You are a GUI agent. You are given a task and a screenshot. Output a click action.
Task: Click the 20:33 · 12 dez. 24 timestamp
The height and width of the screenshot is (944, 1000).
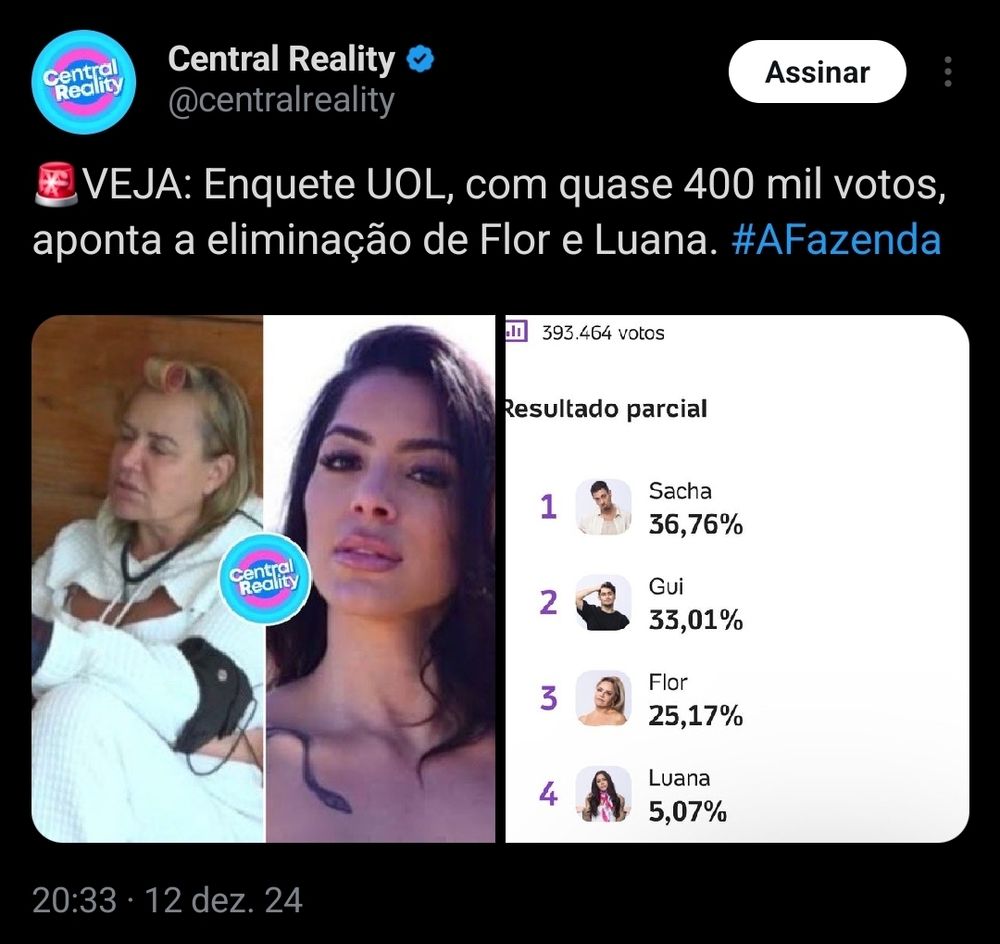click(167, 900)
